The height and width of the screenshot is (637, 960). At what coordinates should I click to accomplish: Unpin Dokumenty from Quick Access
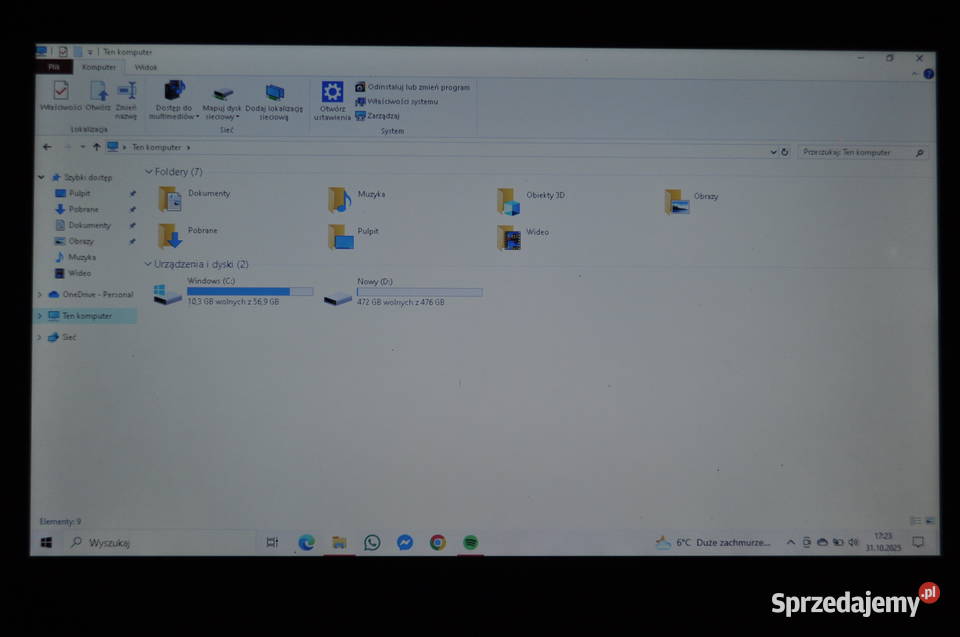(x=131, y=225)
